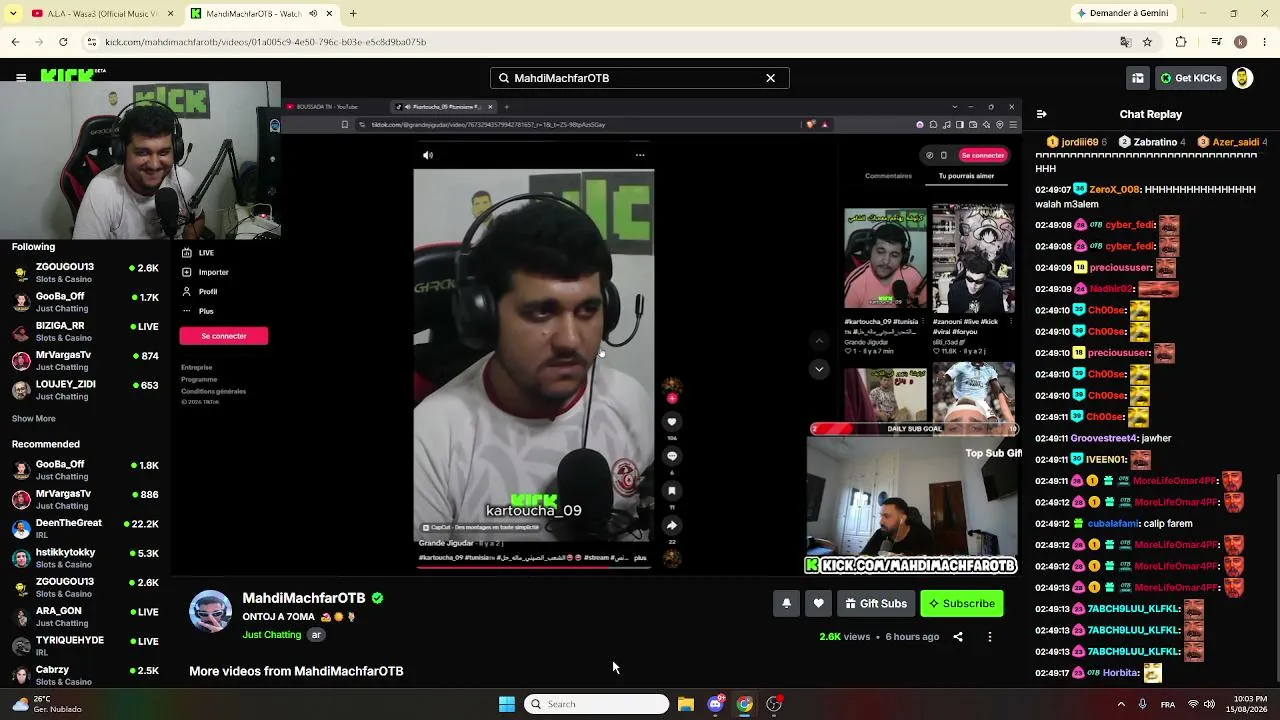Click the video player to pause
This screenshot has height=720, width=1280.
pyautogui.click(x=597, y=335)
